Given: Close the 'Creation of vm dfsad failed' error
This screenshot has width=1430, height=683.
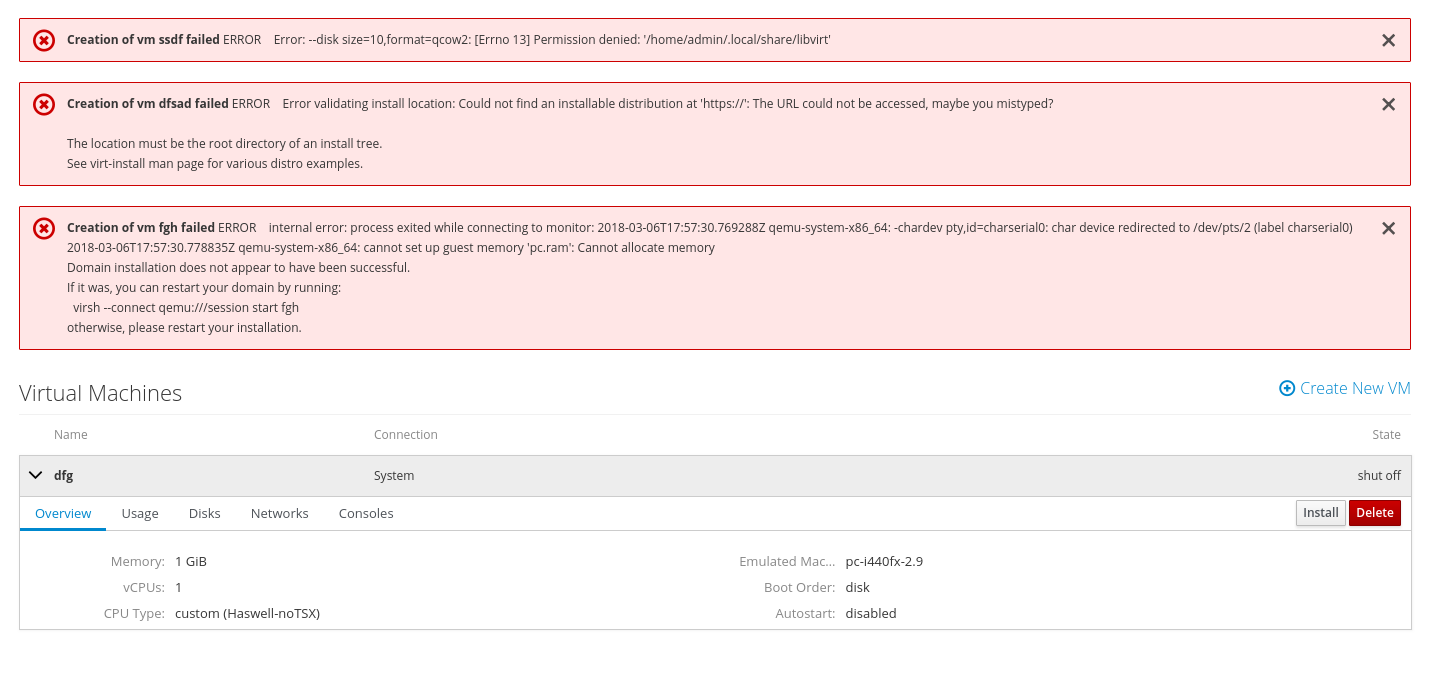Looking at the screenshot, I should tap(1388, 104).
